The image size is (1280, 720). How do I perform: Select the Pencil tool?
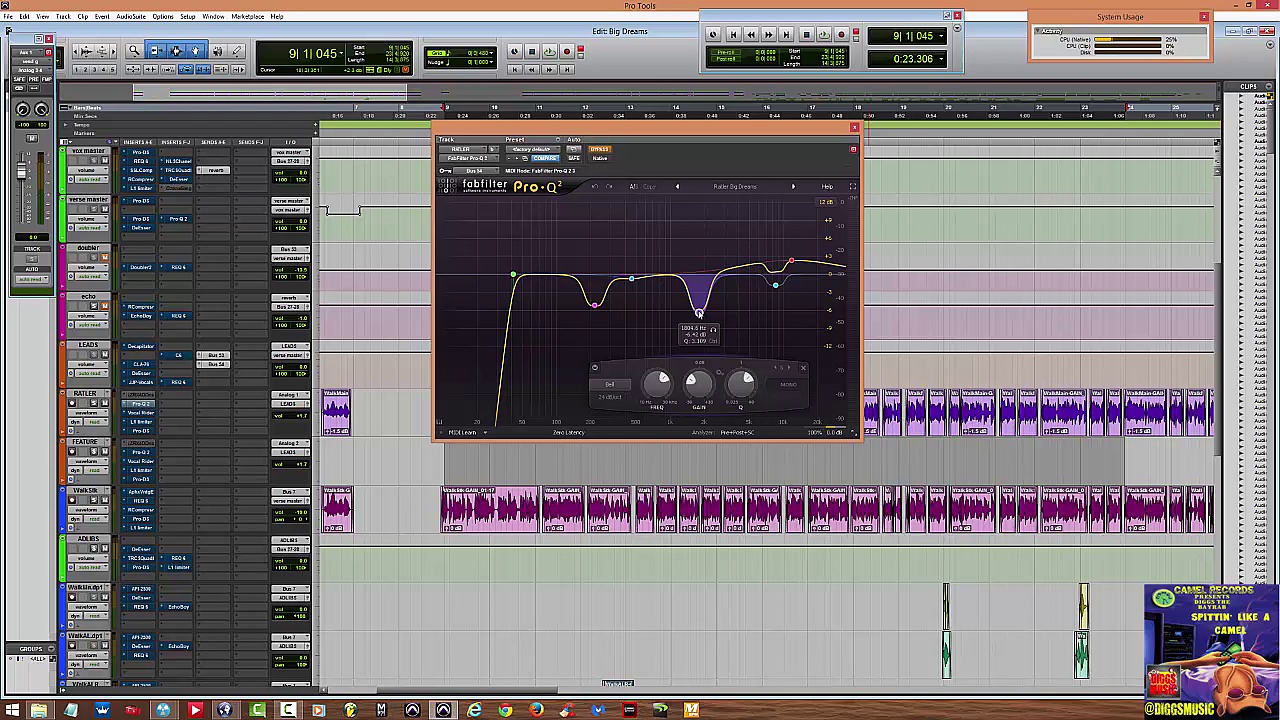[236, 51]
